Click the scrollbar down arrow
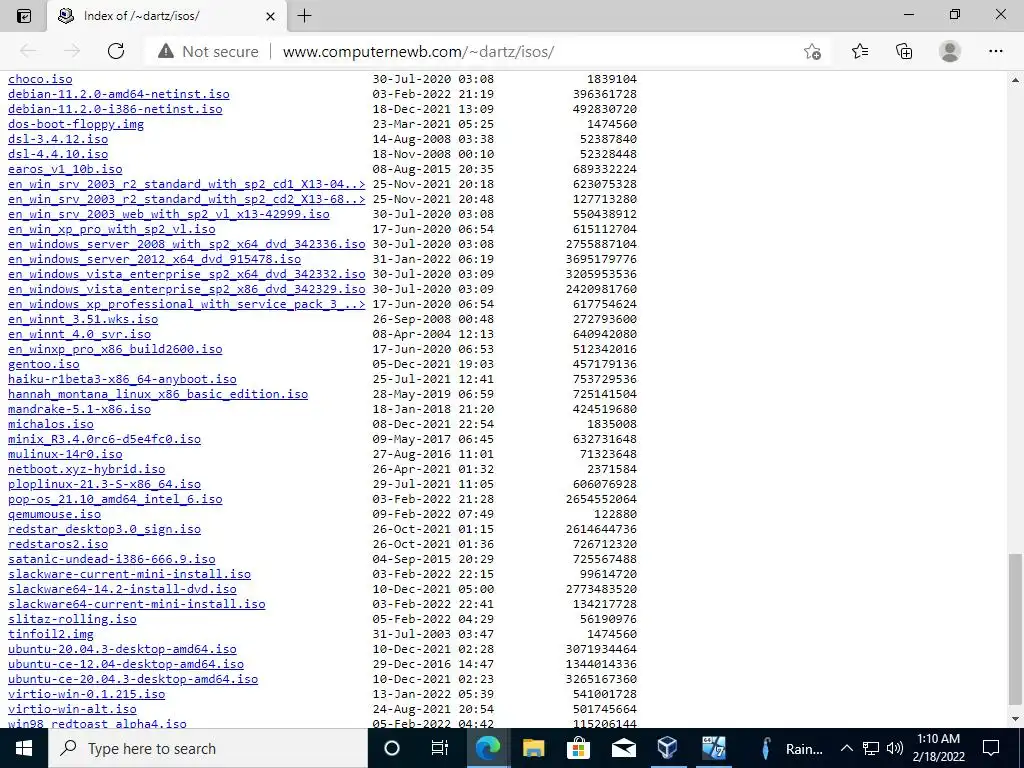The width and height of the screenshot is (1024, 768). pos(1016,719)
